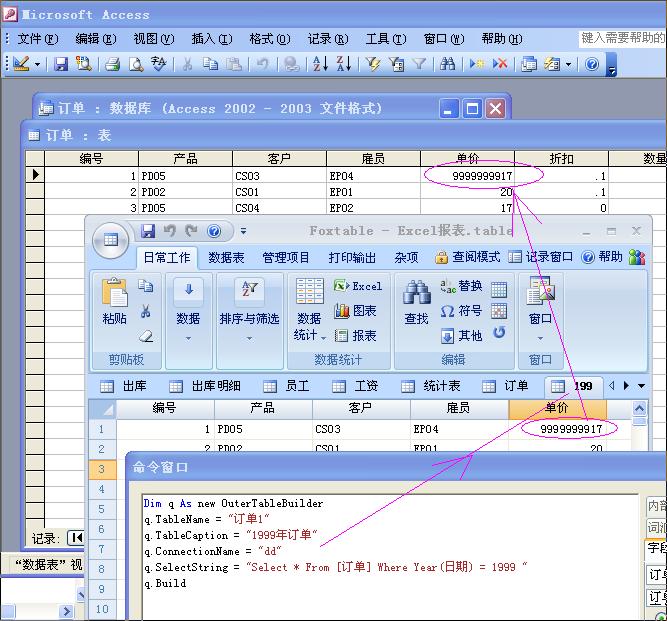Image resolution: width=667 pixels, height=621 pixels.
Task: Click the Delete Record icon in Access
Action: [500, 64]
